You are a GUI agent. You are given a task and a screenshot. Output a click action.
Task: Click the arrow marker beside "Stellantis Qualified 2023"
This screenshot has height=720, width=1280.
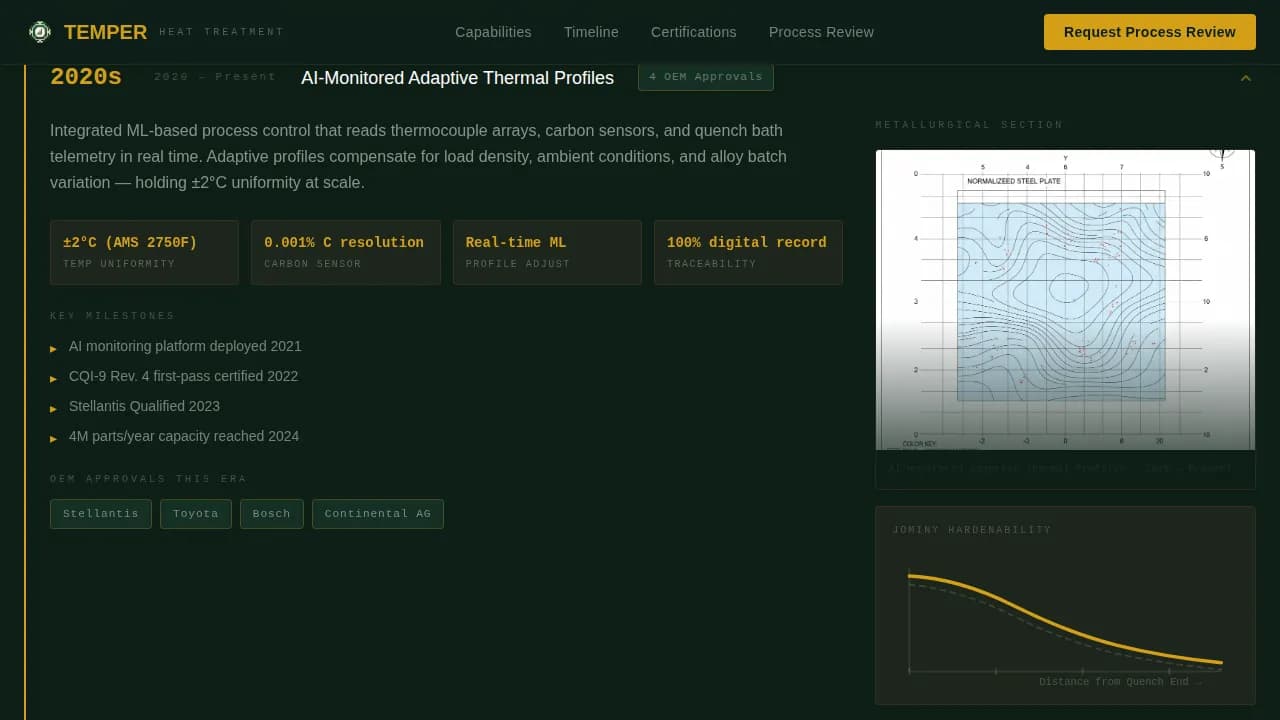pyautogui.click(x=54, y=409)
